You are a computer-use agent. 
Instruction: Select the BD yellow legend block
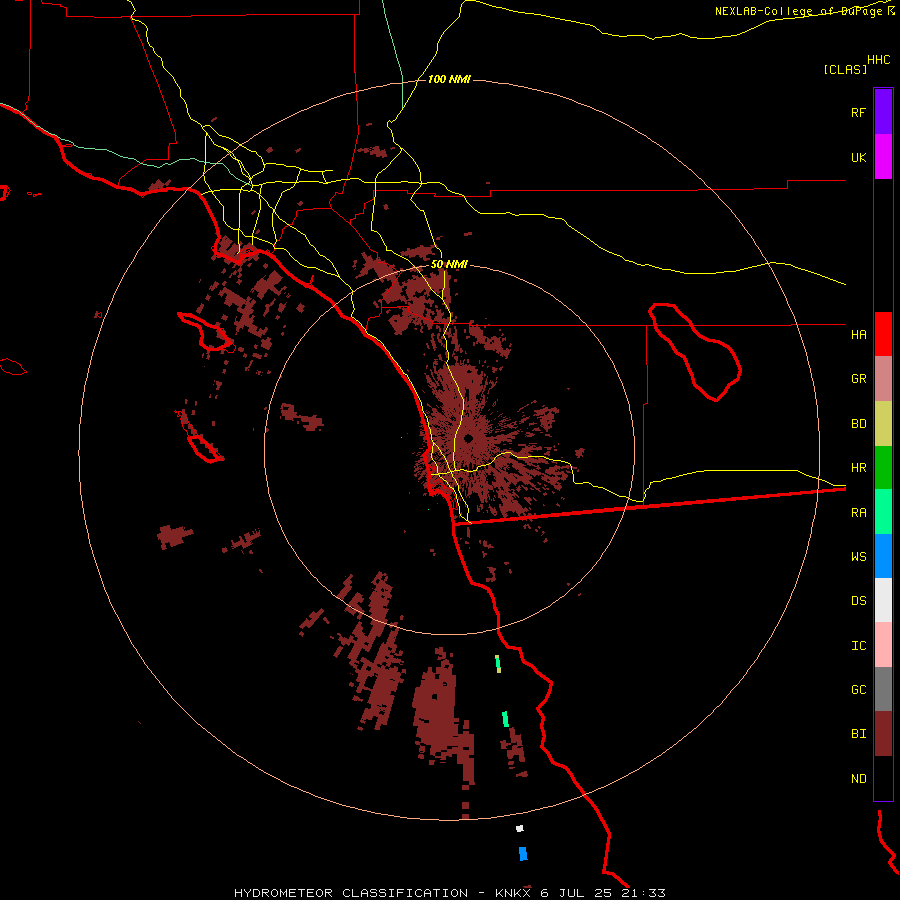pos(883,424)
